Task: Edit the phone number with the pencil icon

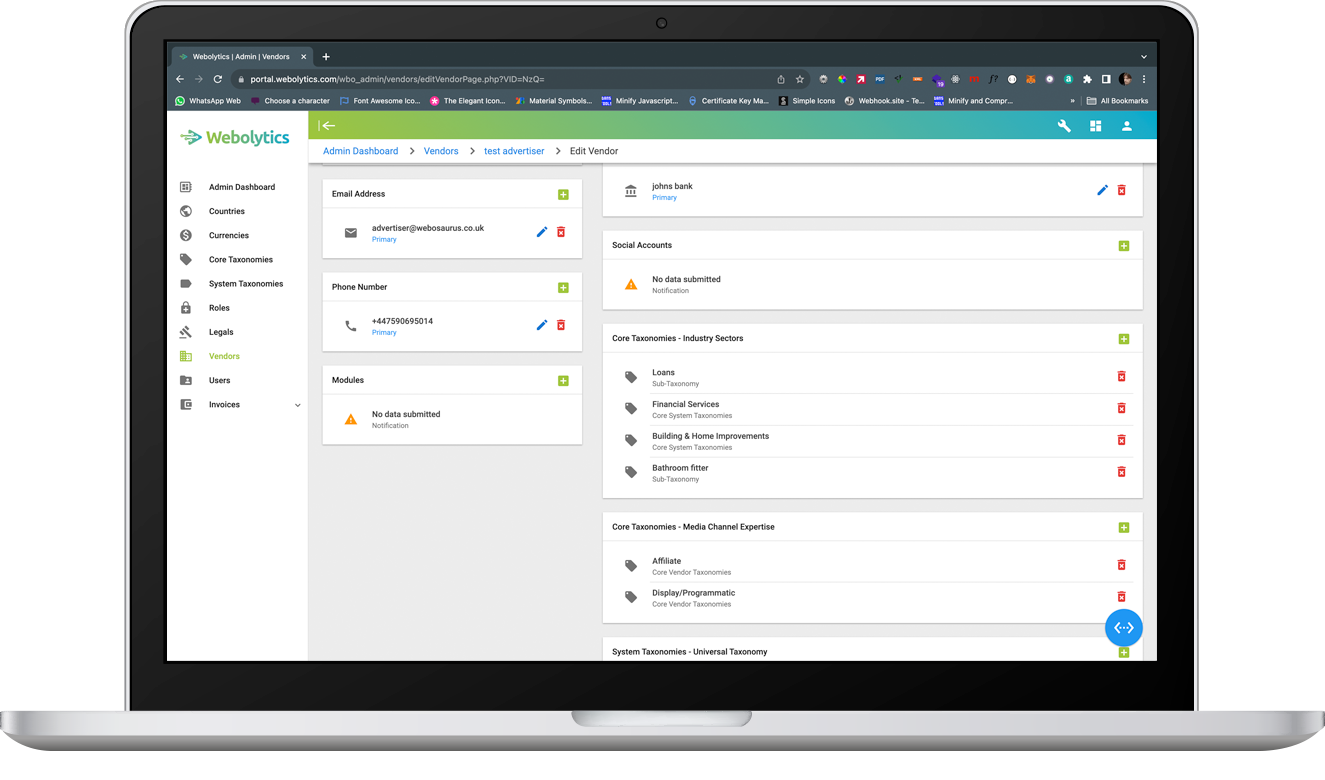Action: (541, 325)
